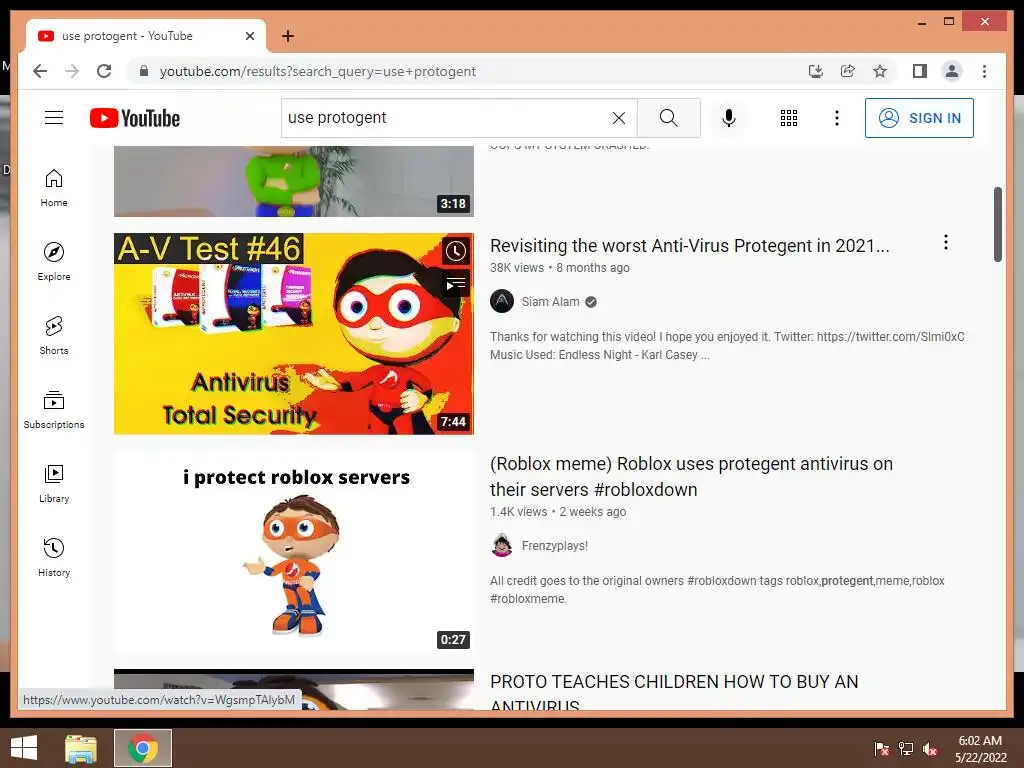Click the Siam Alam channel avatar

(x=502, y=302)
